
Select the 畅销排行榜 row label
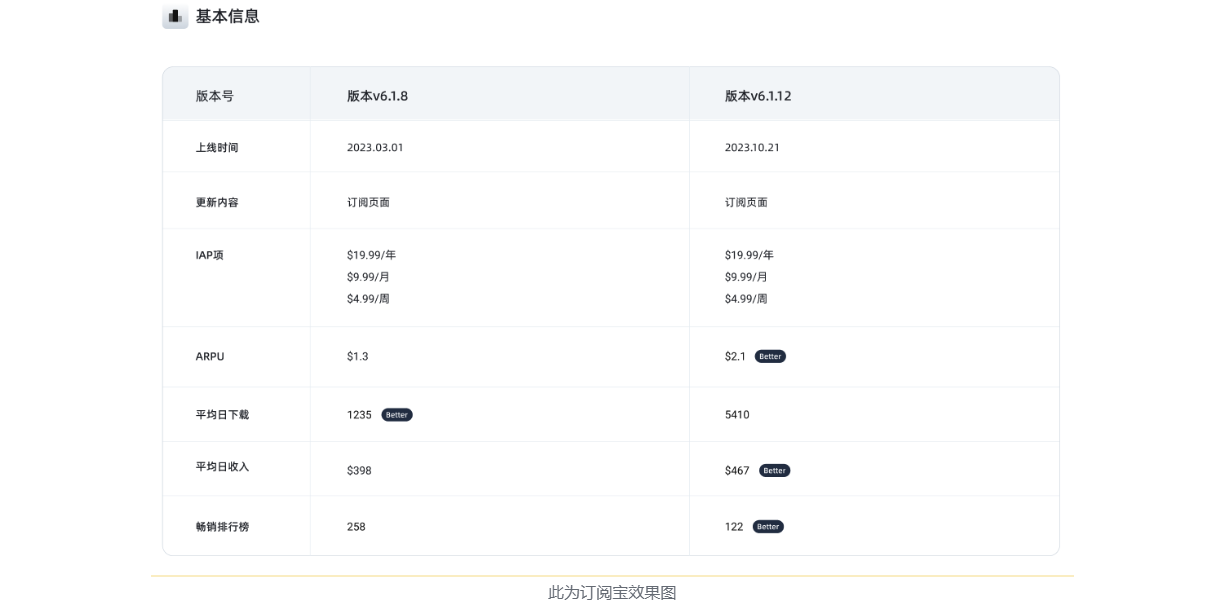click(222, 526)
